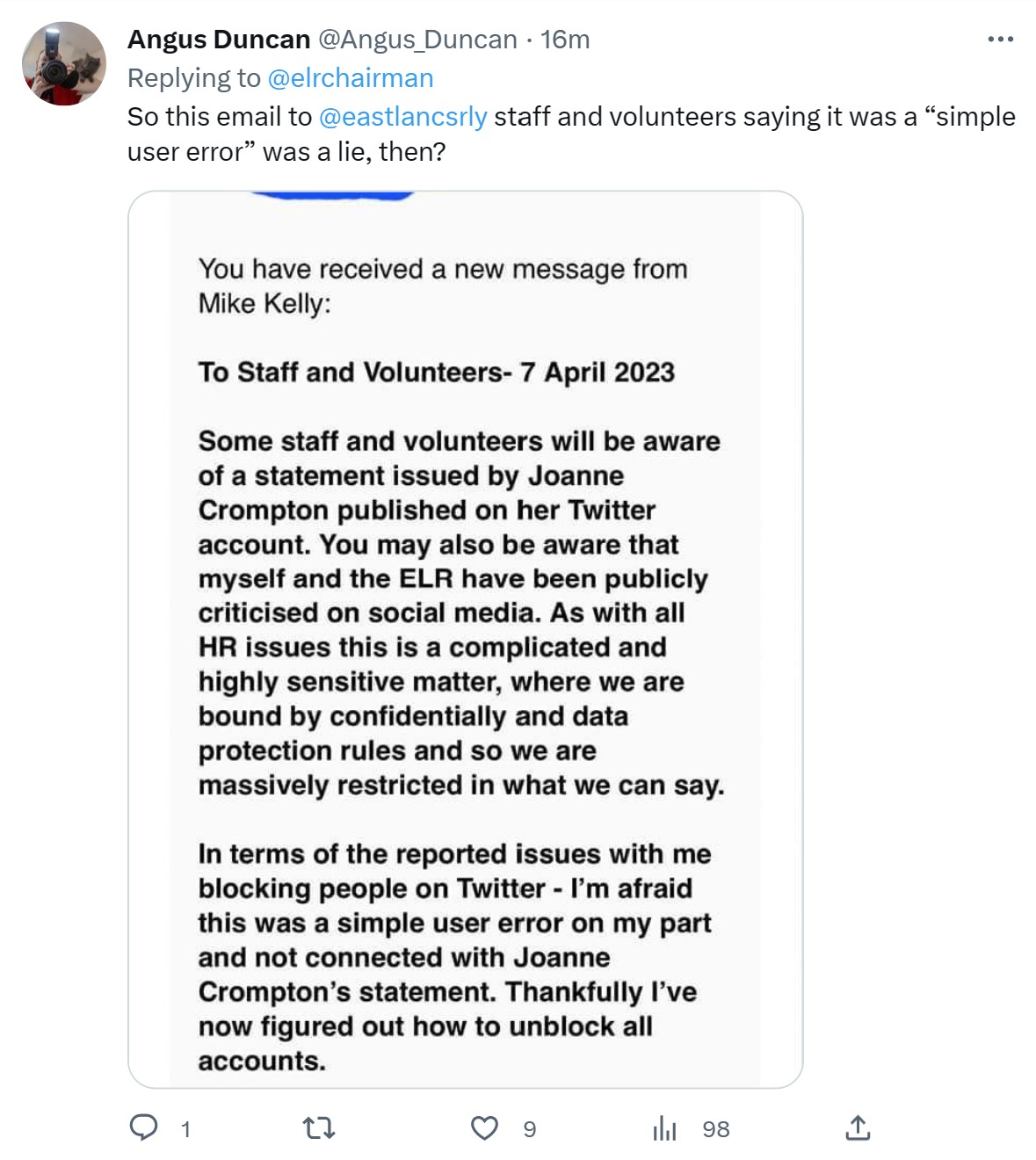
Task: Click Angus Duncan's profile avatar
Action: point(64,64)
